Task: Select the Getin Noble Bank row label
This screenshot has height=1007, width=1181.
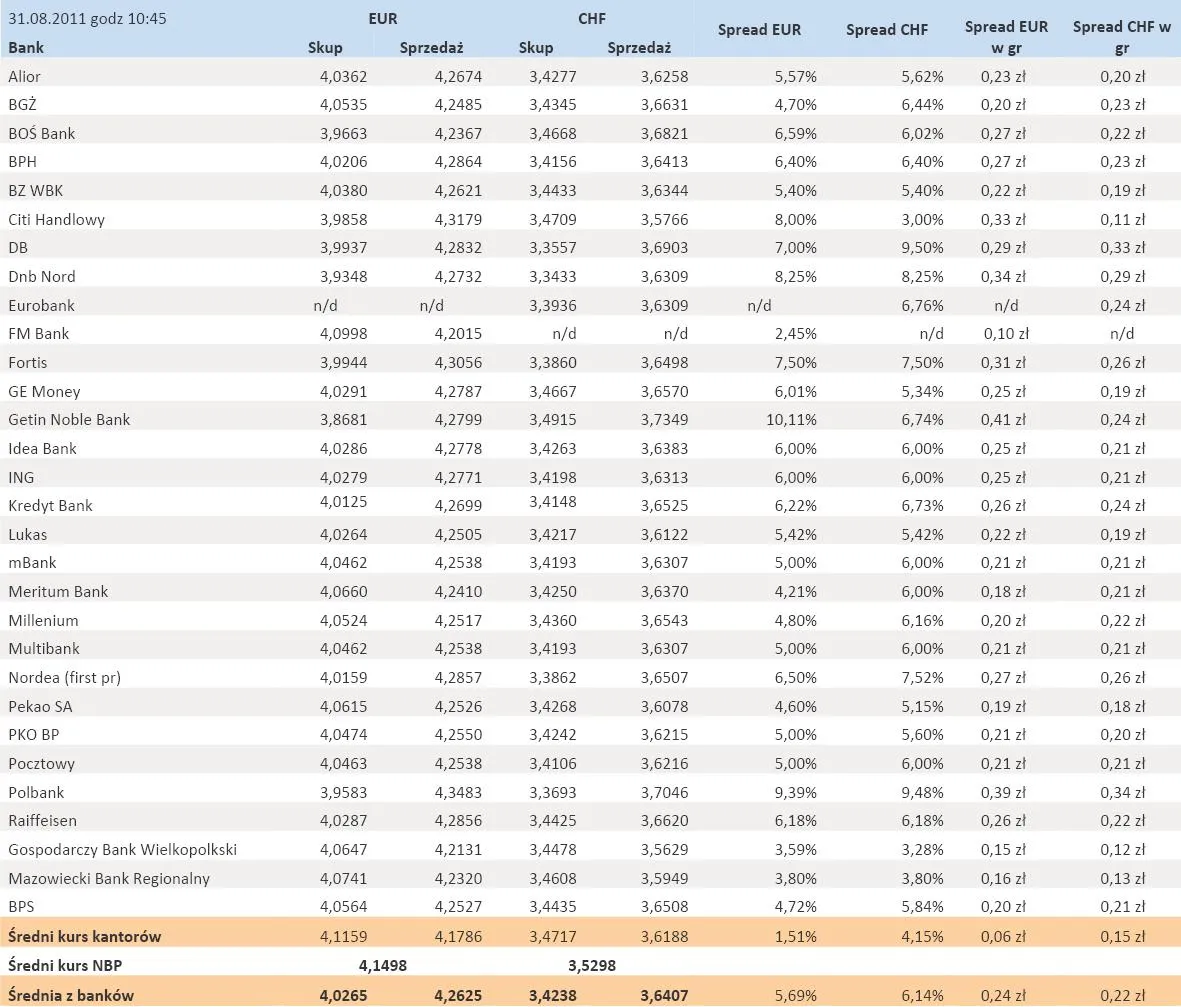Action: [69, 420]
